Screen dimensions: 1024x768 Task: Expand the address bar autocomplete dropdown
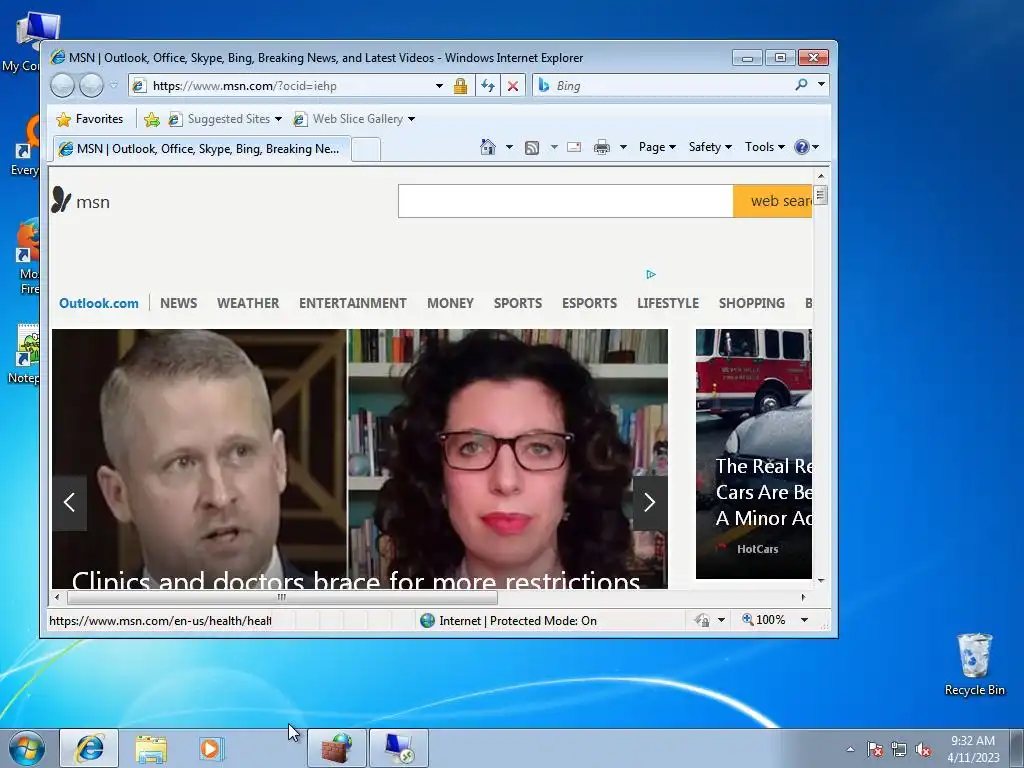[440, 86]
